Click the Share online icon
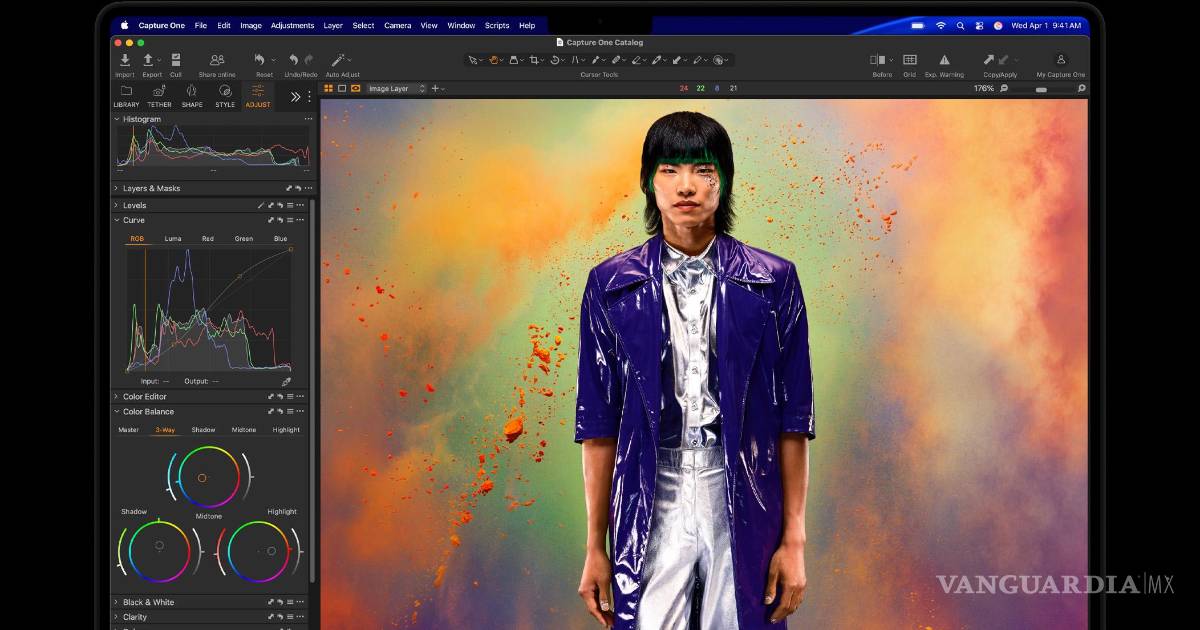 click(217, 61)
